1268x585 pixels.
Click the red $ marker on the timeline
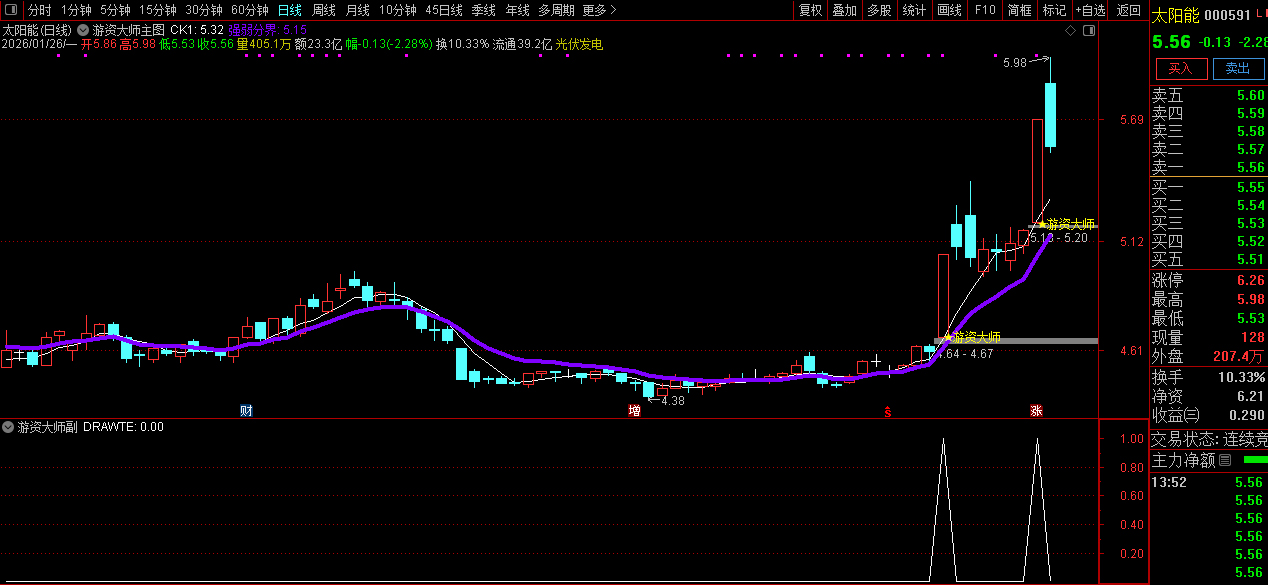coord(887,411)
